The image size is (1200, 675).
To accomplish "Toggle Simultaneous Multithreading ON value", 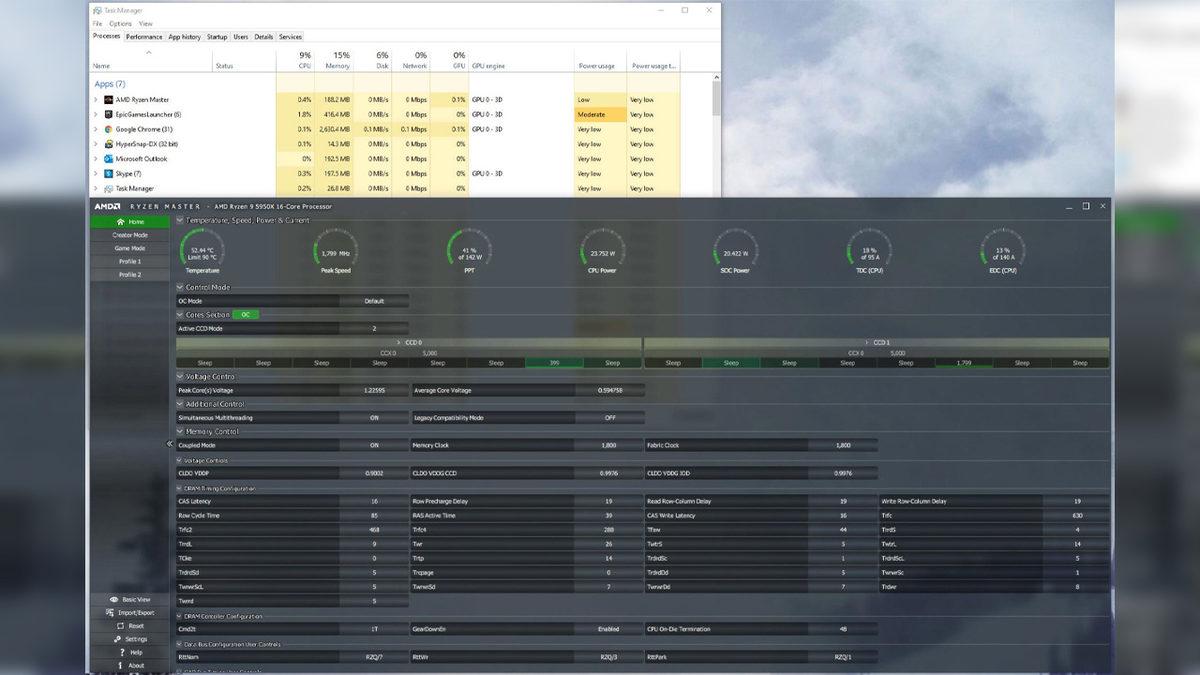I will [x=374, y=418].
